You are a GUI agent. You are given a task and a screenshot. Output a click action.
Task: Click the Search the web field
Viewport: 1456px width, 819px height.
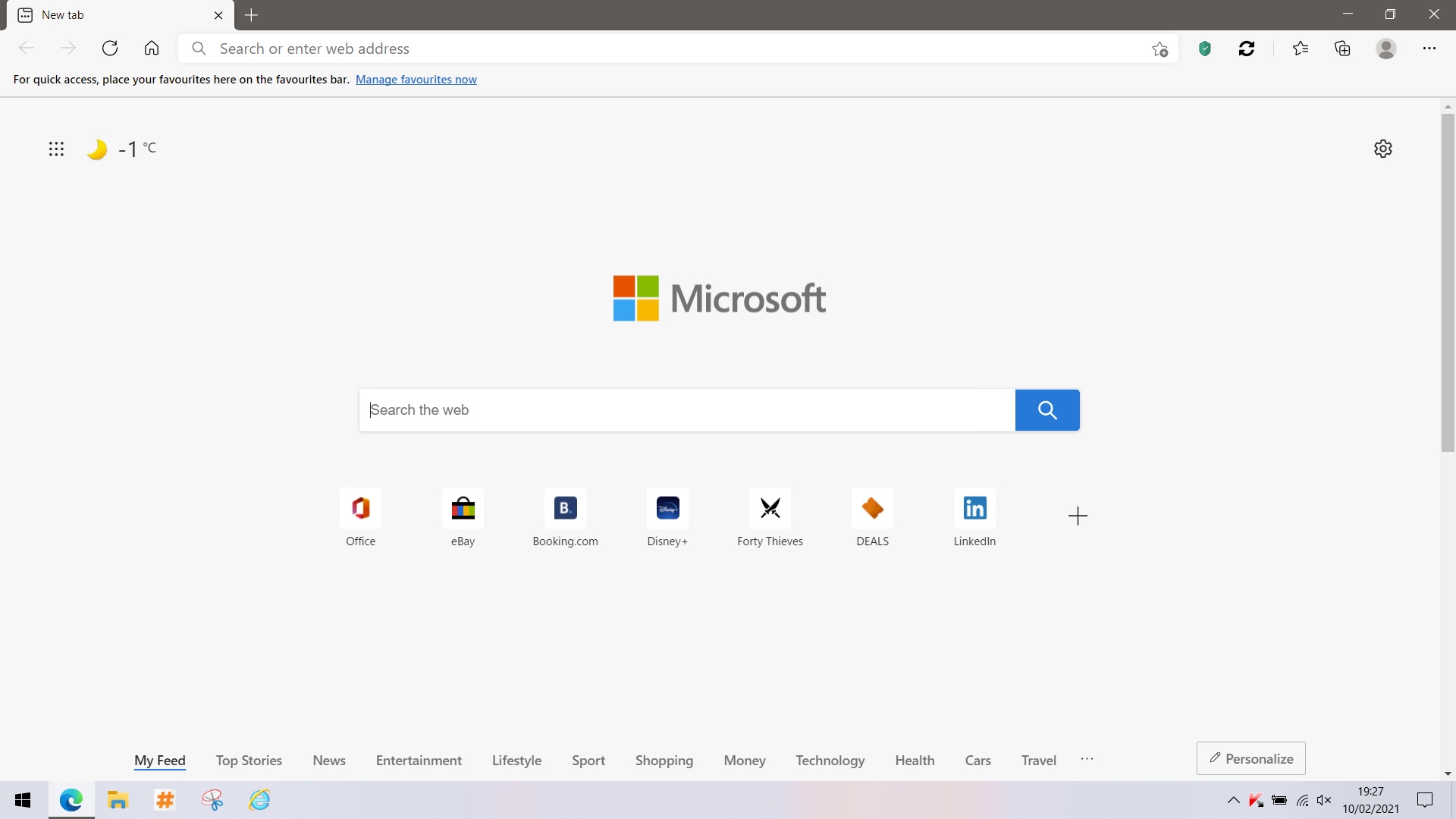(686, 410)
